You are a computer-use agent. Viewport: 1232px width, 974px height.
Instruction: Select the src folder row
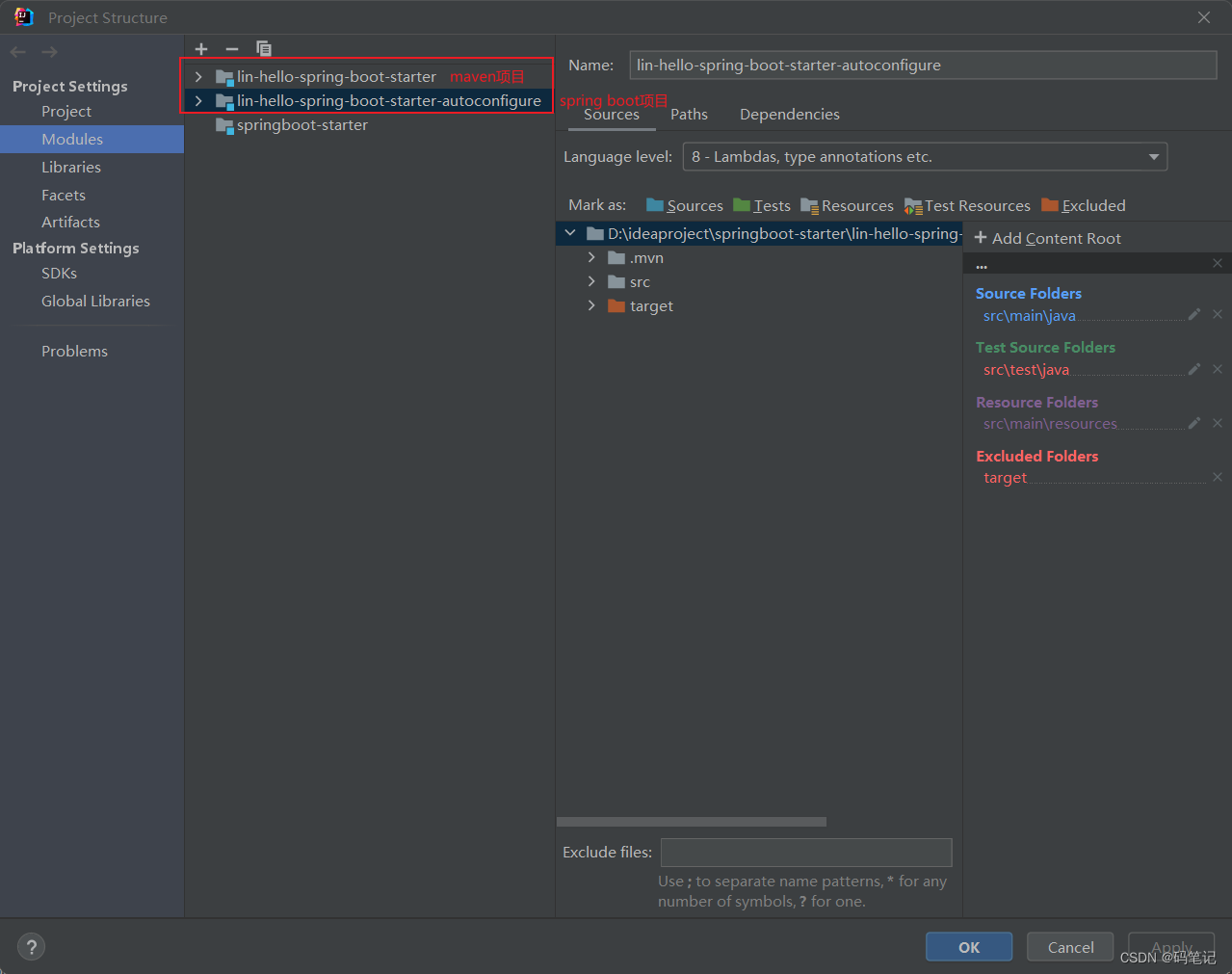click(759, 281)
